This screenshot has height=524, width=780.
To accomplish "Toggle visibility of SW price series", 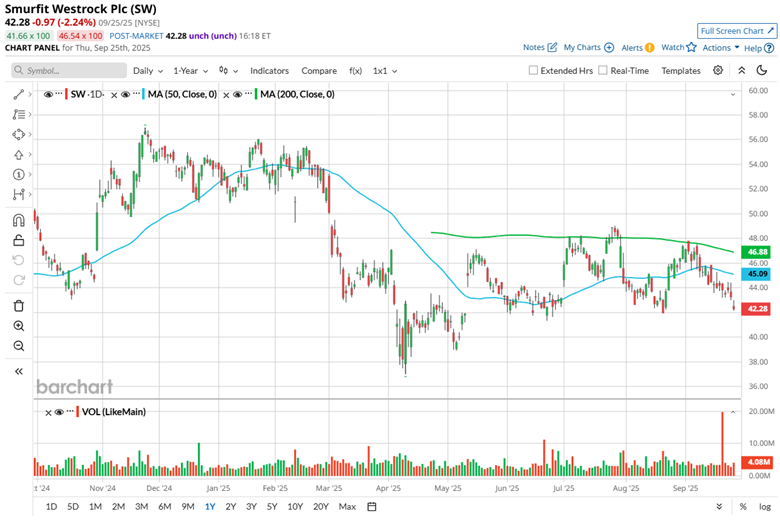I will (48, 94).
